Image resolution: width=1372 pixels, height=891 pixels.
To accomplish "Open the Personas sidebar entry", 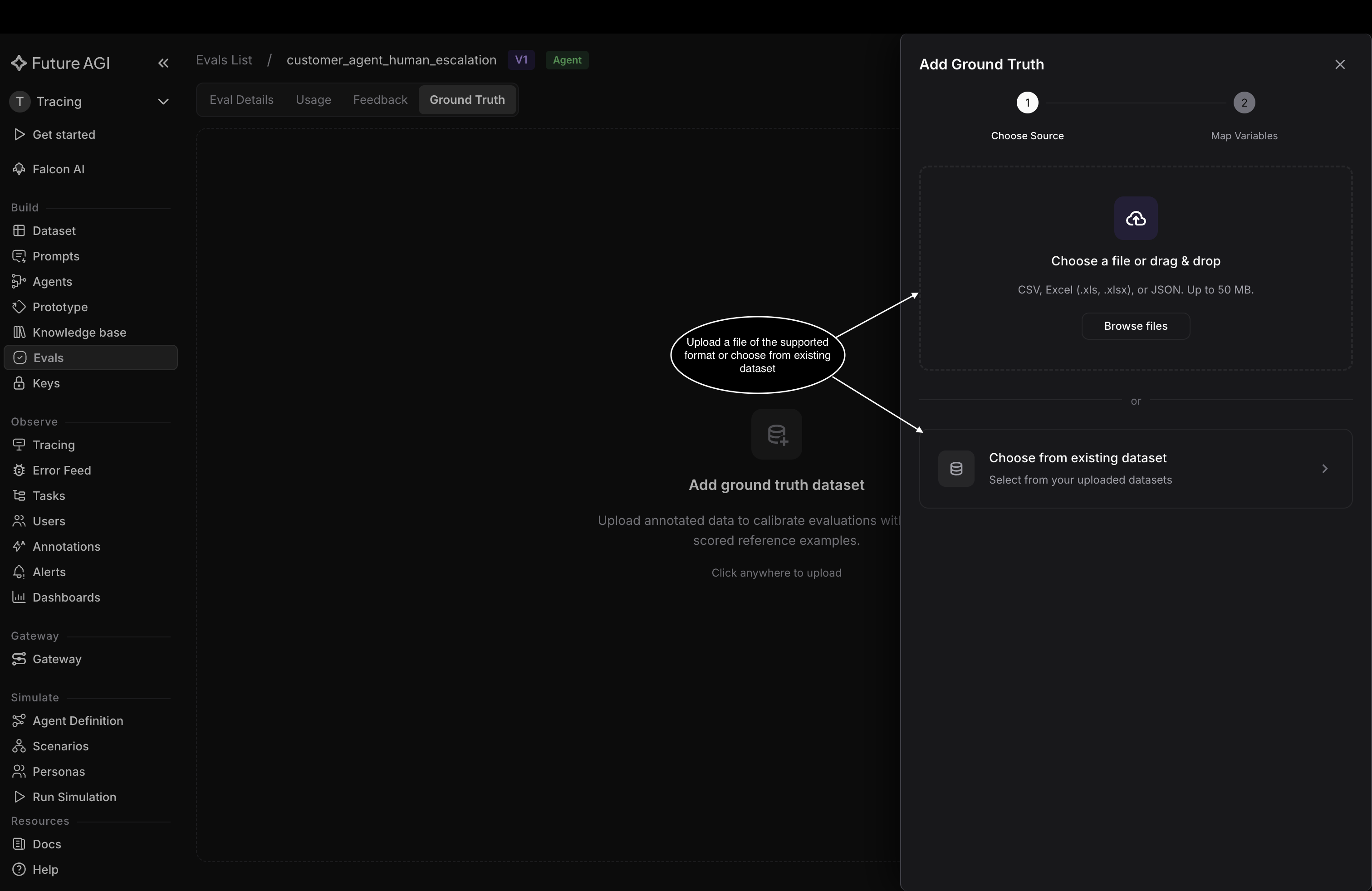I will tap(58, 772).
